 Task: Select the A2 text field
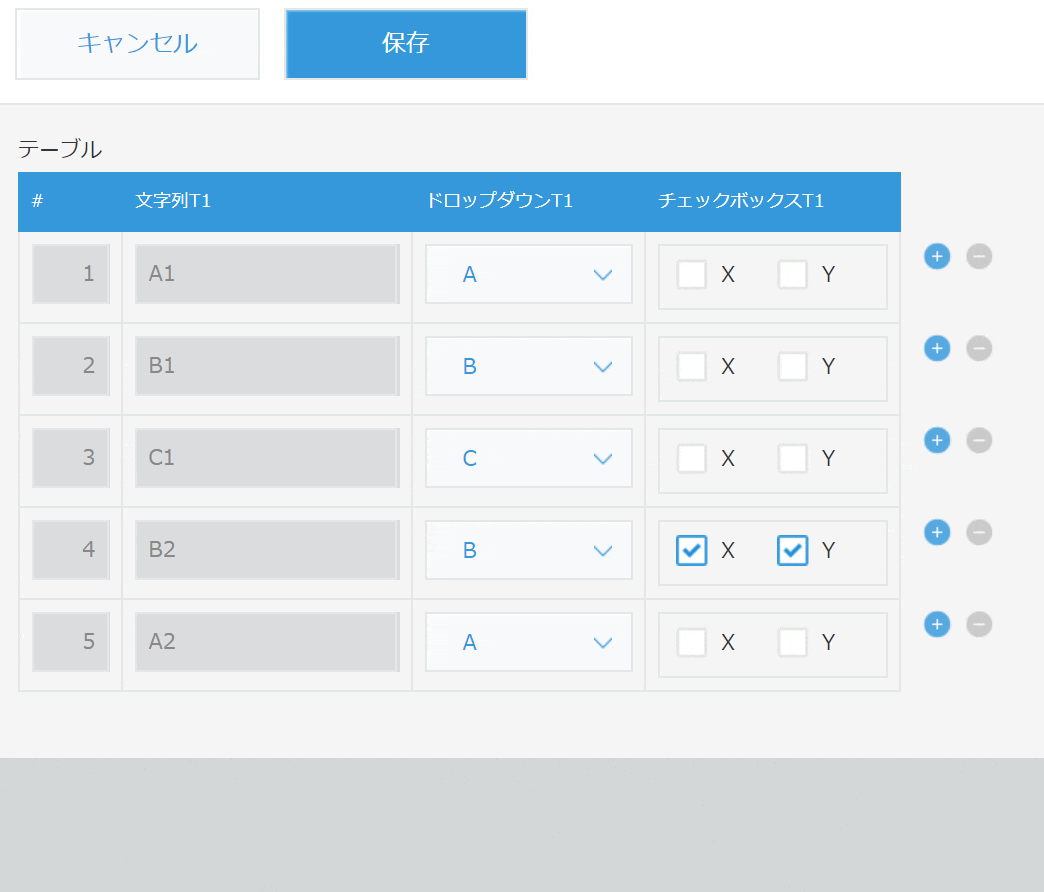point(267,641)
